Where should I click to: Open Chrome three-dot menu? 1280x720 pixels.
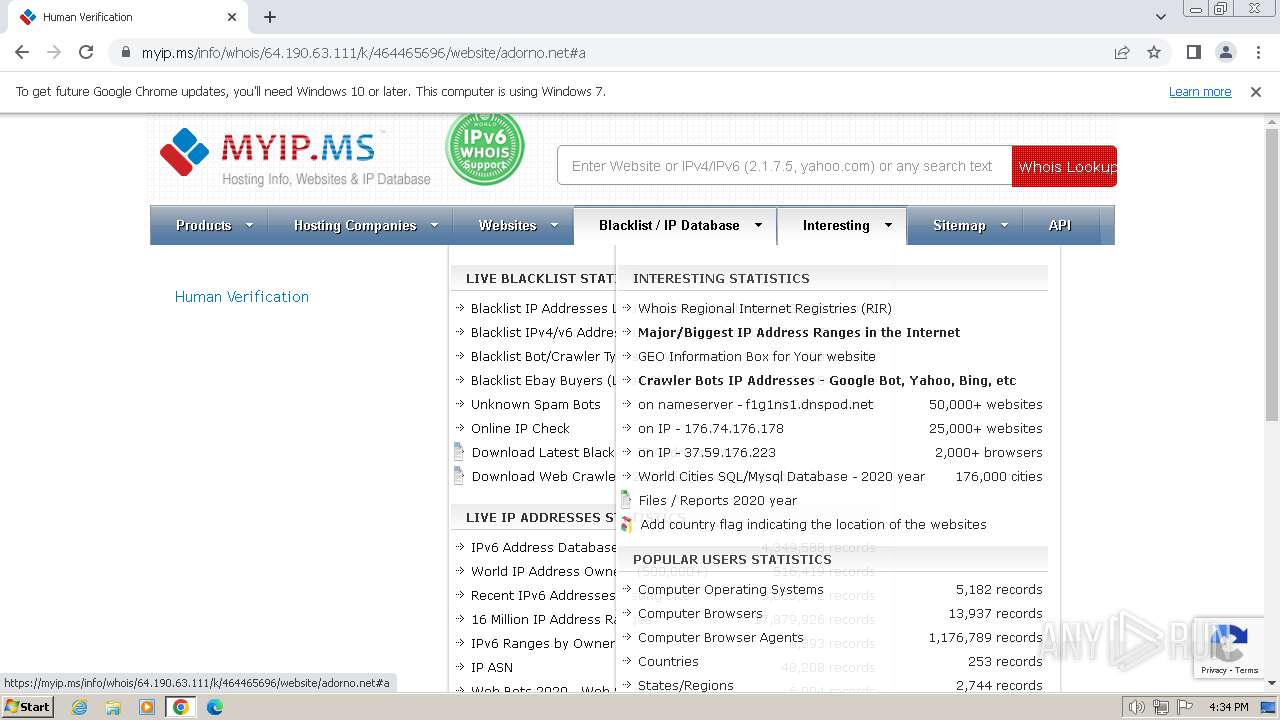tap(1257, 52)
